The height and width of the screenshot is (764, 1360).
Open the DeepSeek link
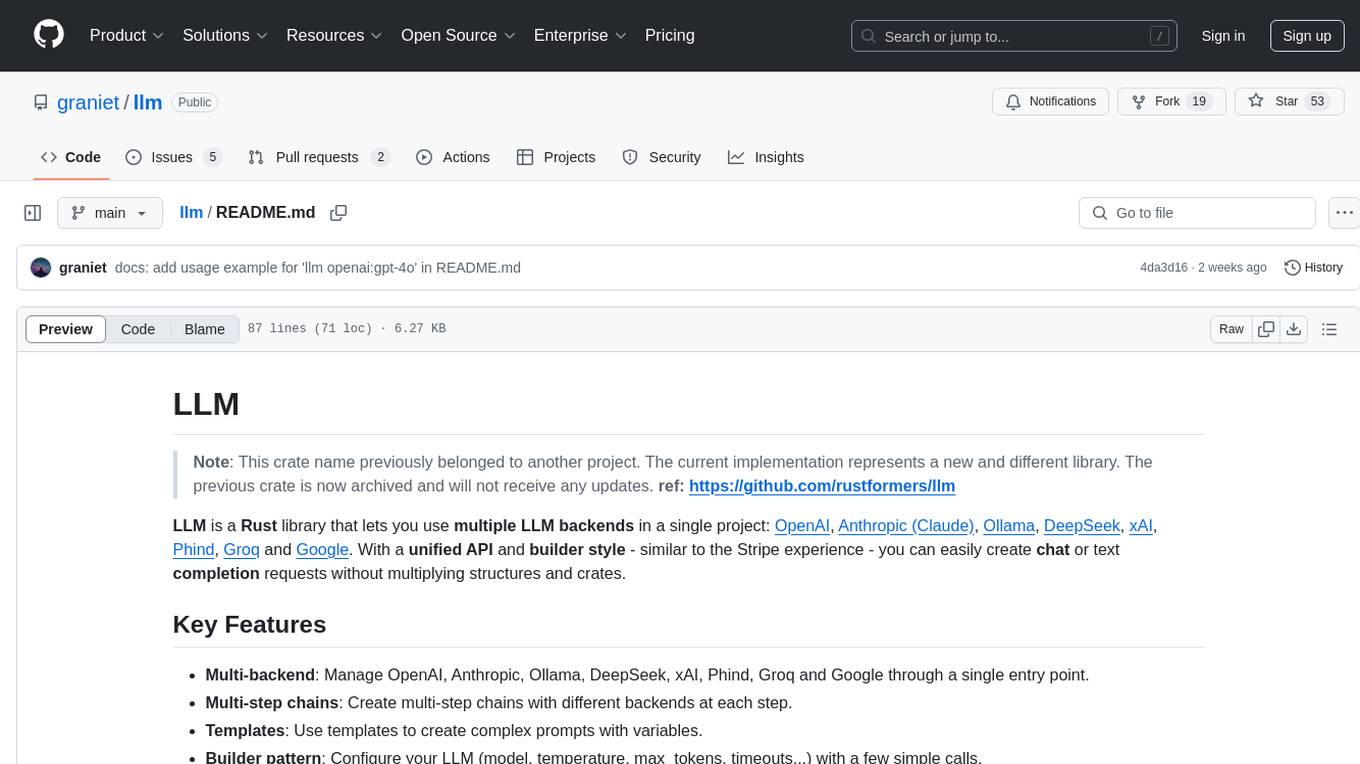[x=1082, y=525]
